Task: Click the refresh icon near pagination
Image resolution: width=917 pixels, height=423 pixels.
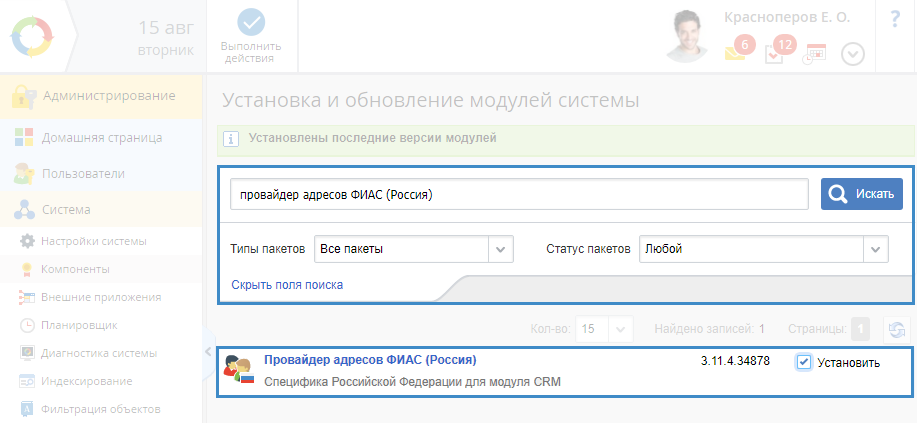Action: click(x=897, y=329)
